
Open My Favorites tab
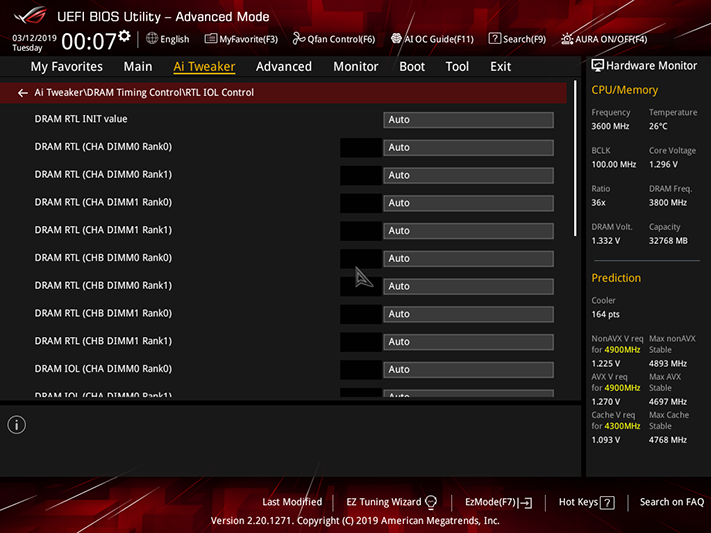coord(67,67)
